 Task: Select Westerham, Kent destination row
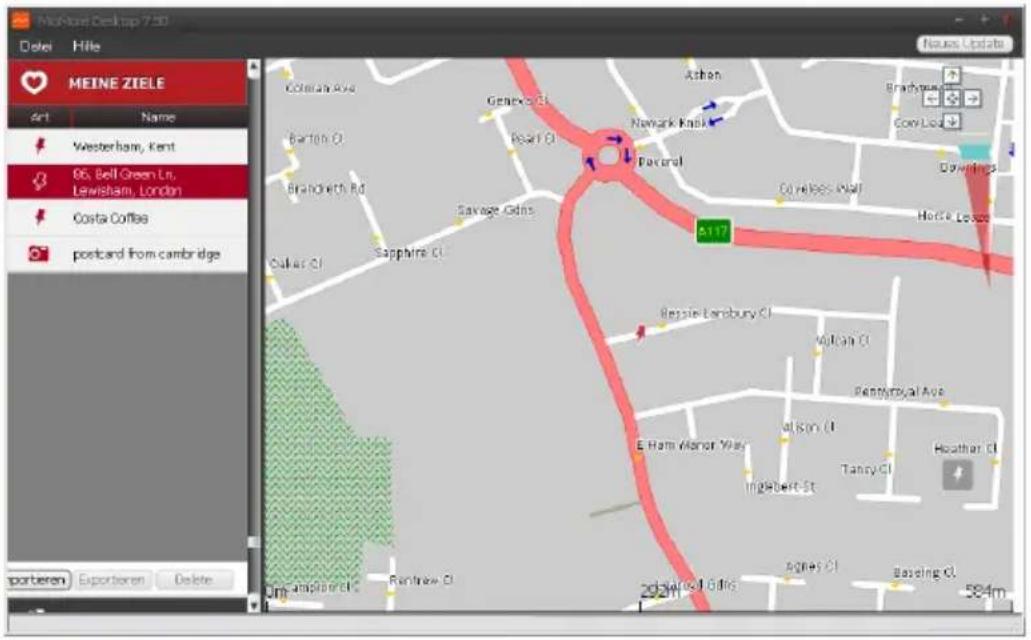[128, 146]
